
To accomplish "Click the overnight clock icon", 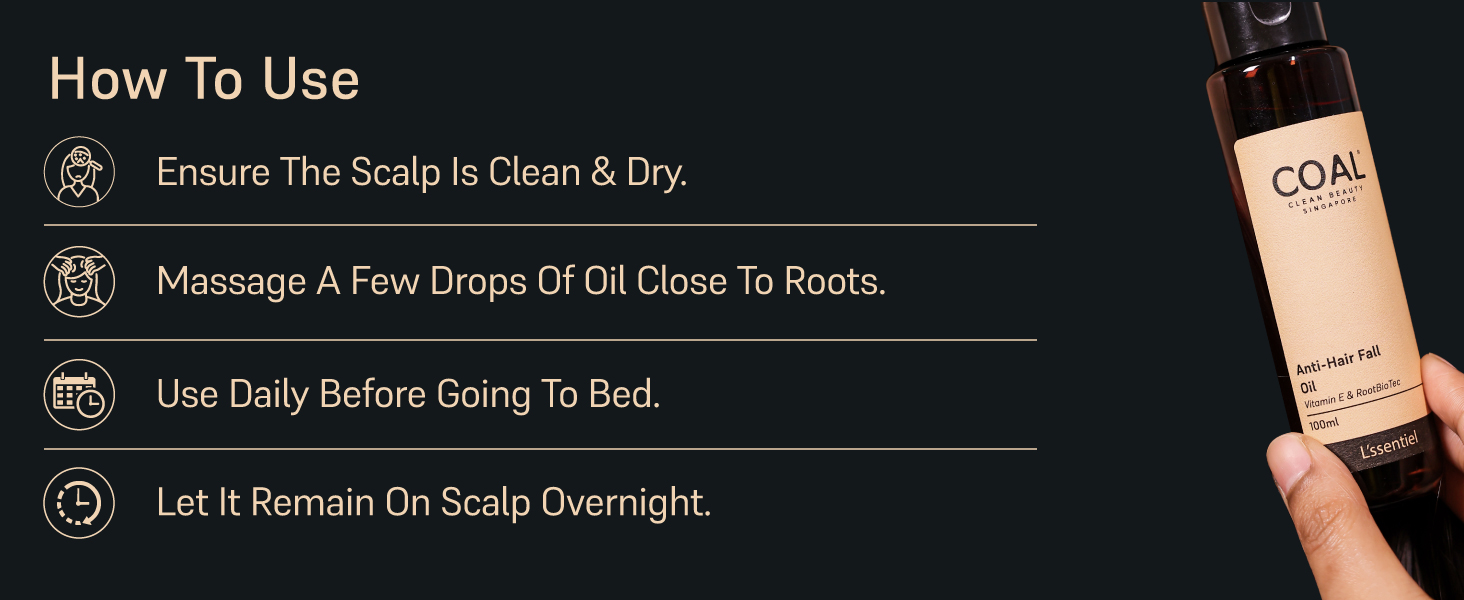I will 79,502.
